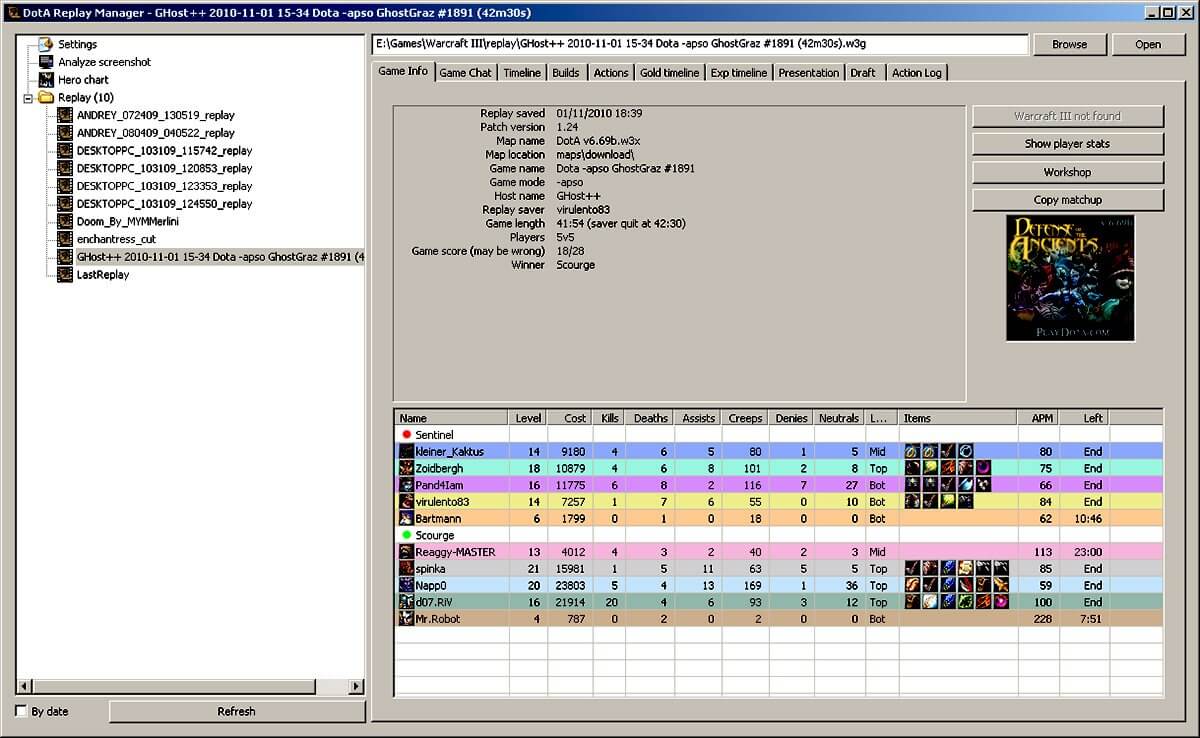1200x738 pixels.
Task: Sort players by APM column header
Action: (x=1038, y=418)
